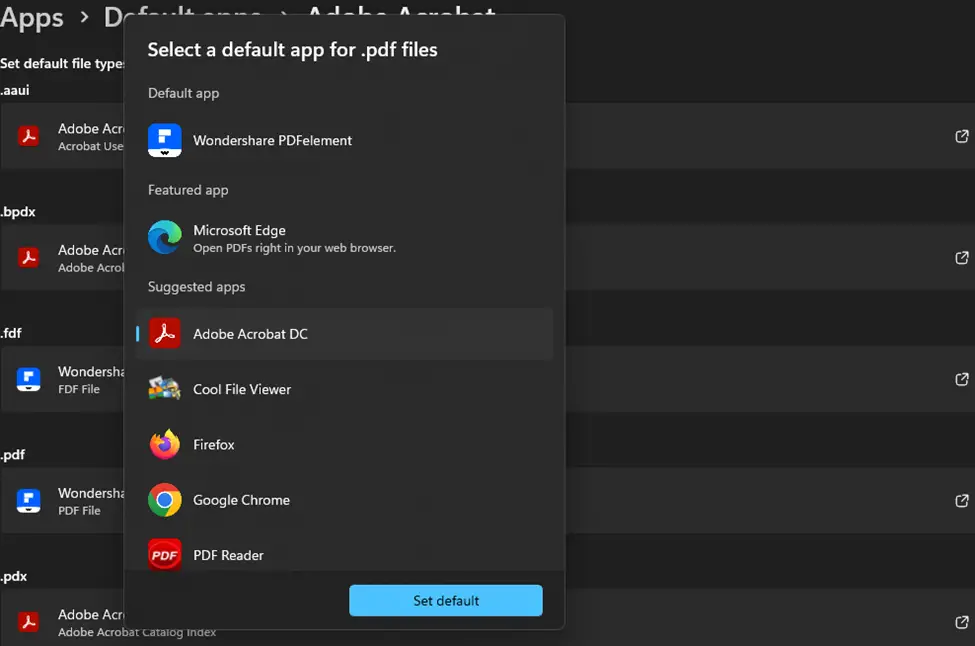Image resolution: width=975 pixels, height=646 pixels.
Task: Click "FDF File" row label
Action: pos(79,389)
